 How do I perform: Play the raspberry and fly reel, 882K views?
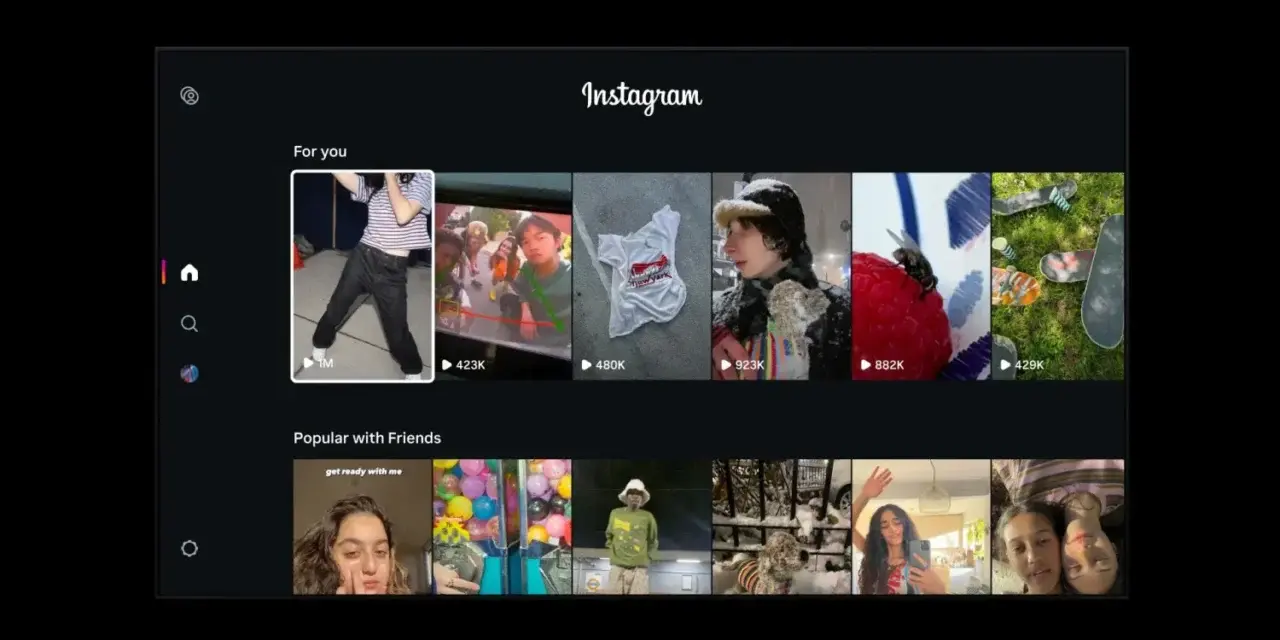coord(921,276)
